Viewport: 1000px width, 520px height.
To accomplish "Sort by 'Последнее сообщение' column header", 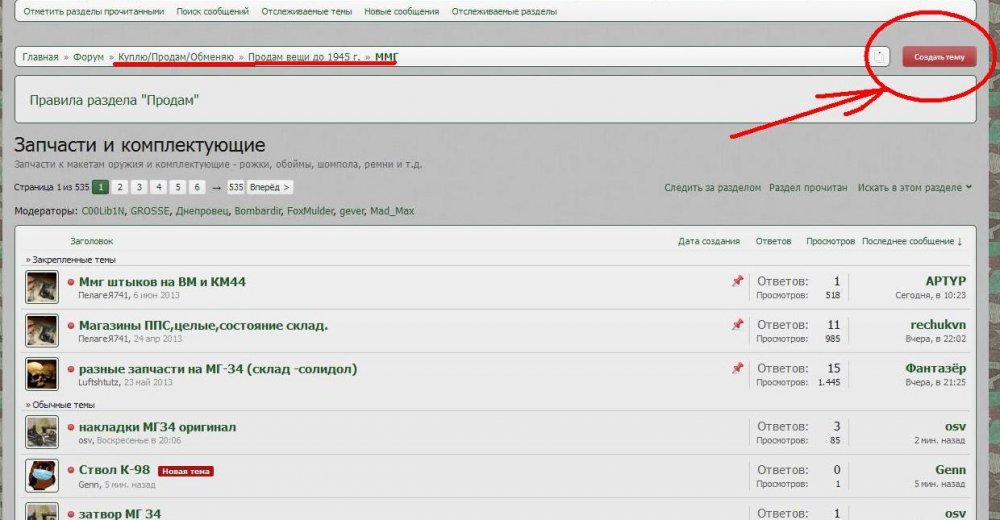I will [x=912, y=241].
